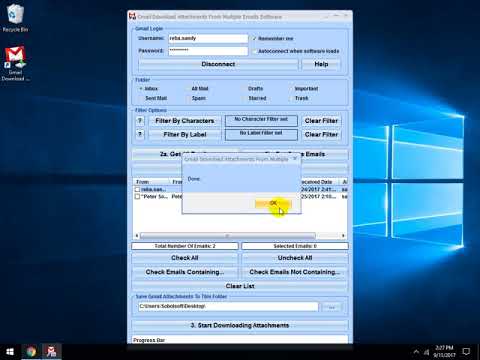Show hidden system tray icons

(x=416, y=352)
